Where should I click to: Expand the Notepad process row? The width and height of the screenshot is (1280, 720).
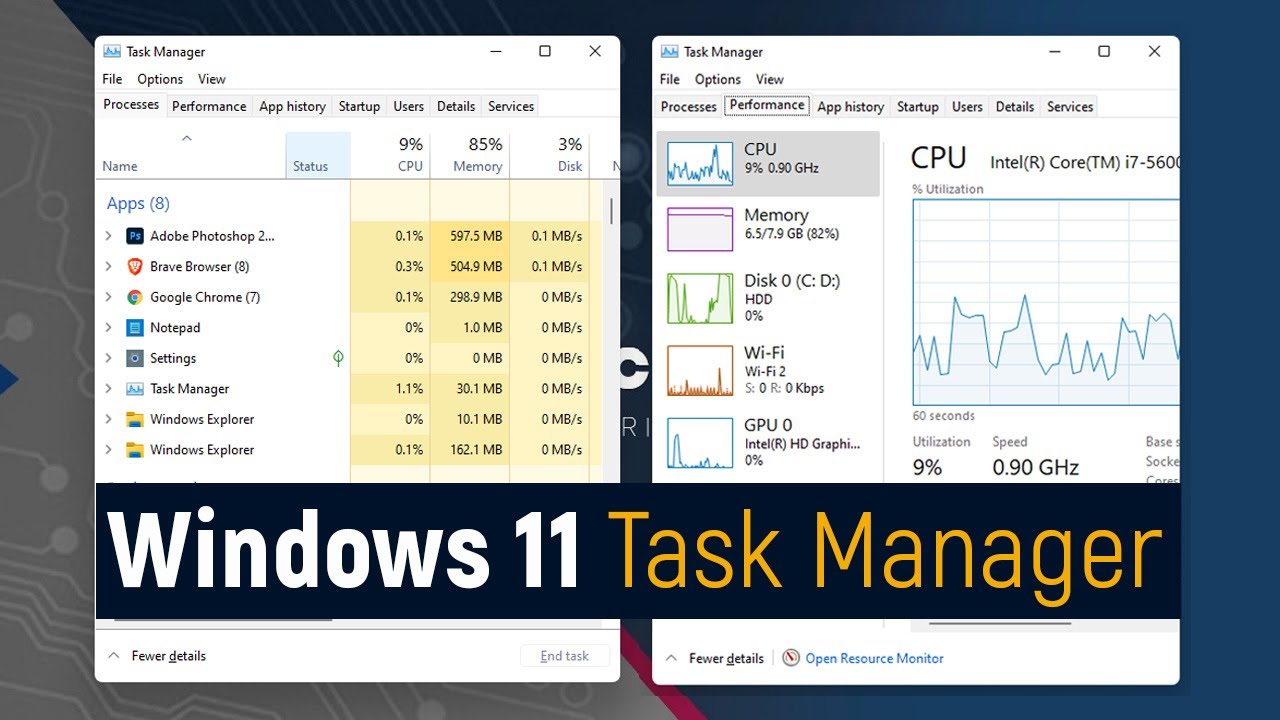click(x=108, y=327)
